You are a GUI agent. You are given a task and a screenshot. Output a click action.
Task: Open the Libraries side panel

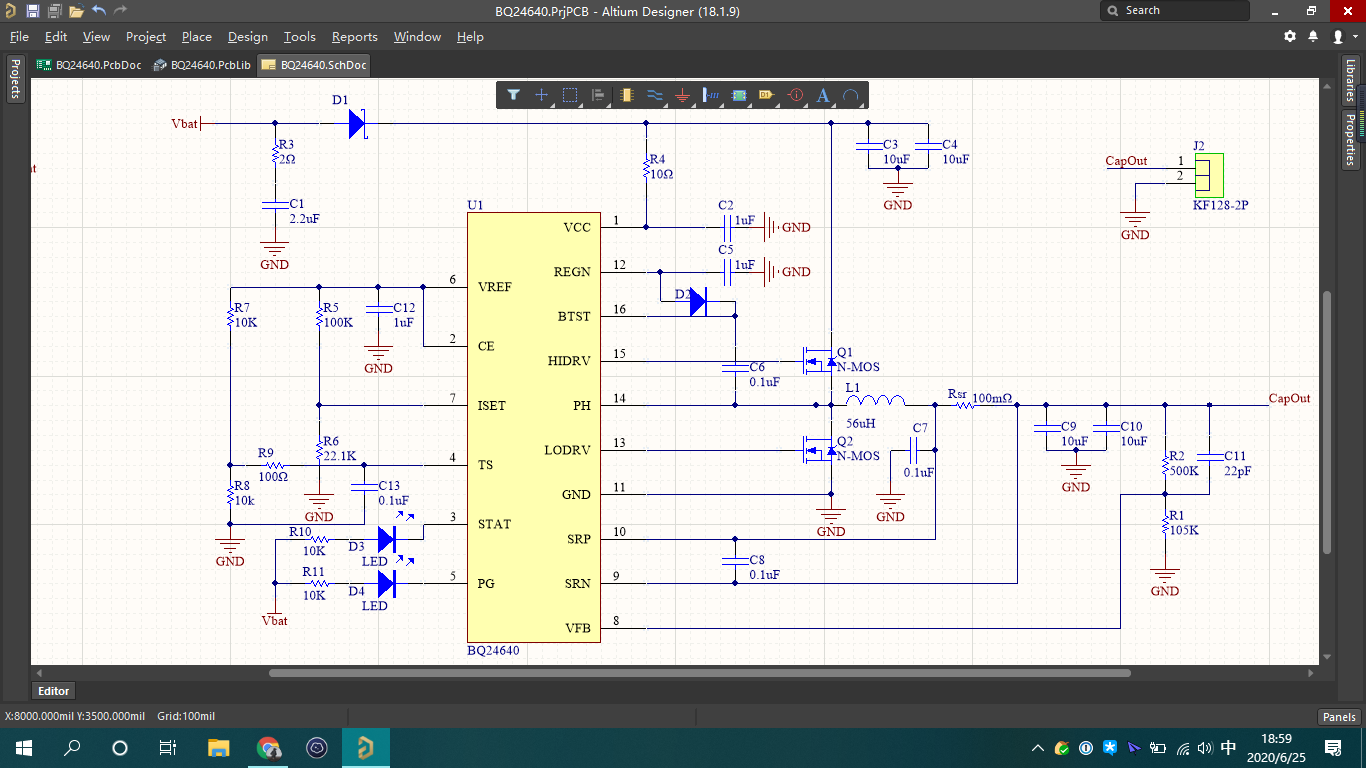(x=1350, y=81)
